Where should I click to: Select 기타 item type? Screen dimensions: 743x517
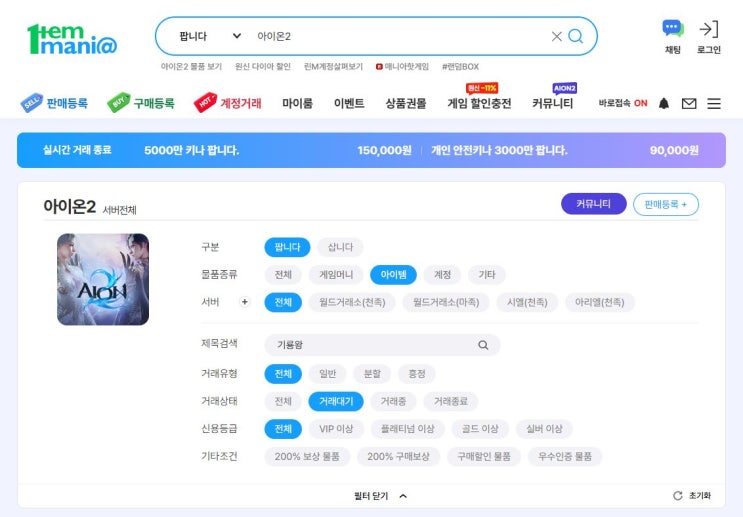coord(487,274)
